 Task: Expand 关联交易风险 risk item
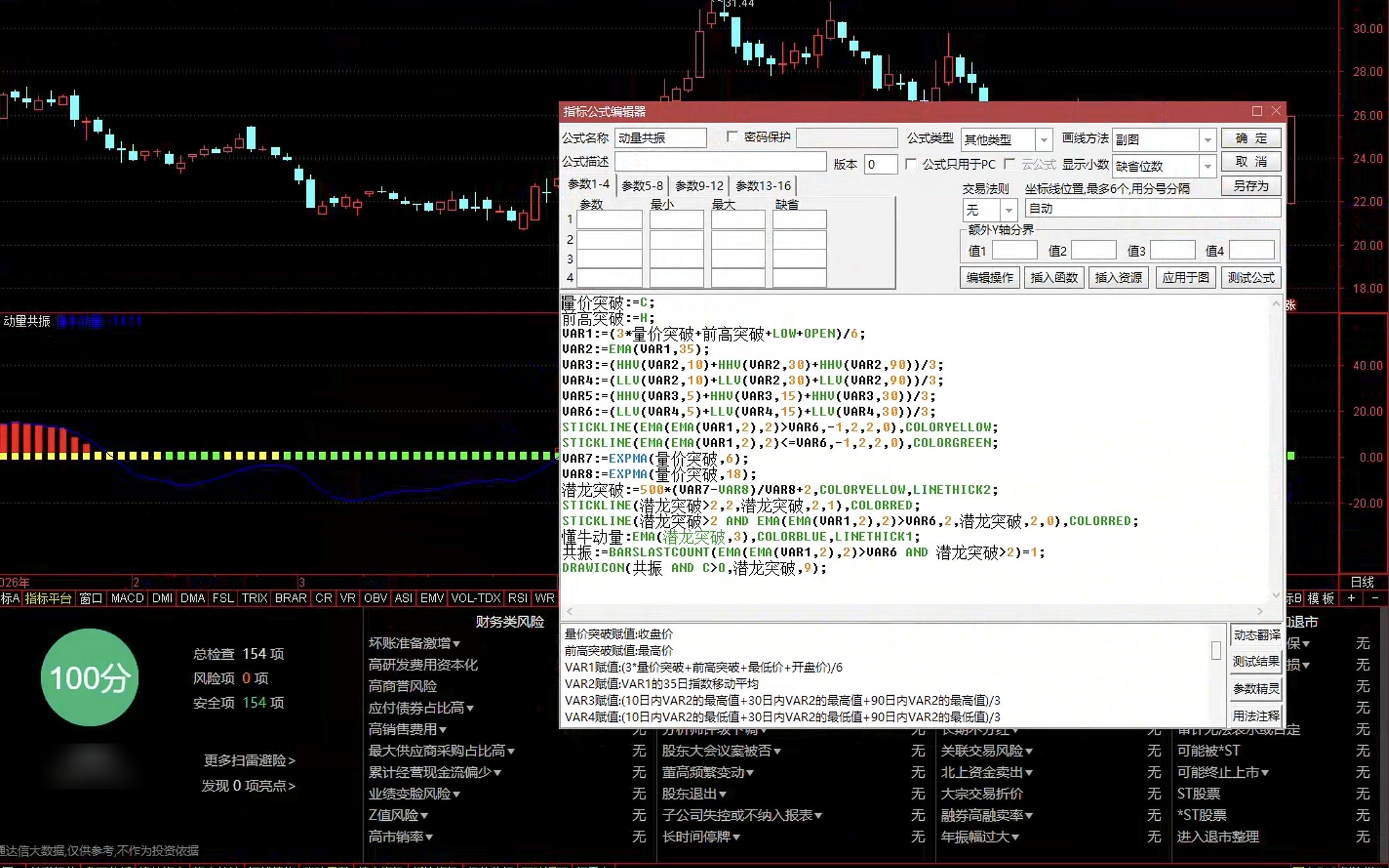point(987,751)
